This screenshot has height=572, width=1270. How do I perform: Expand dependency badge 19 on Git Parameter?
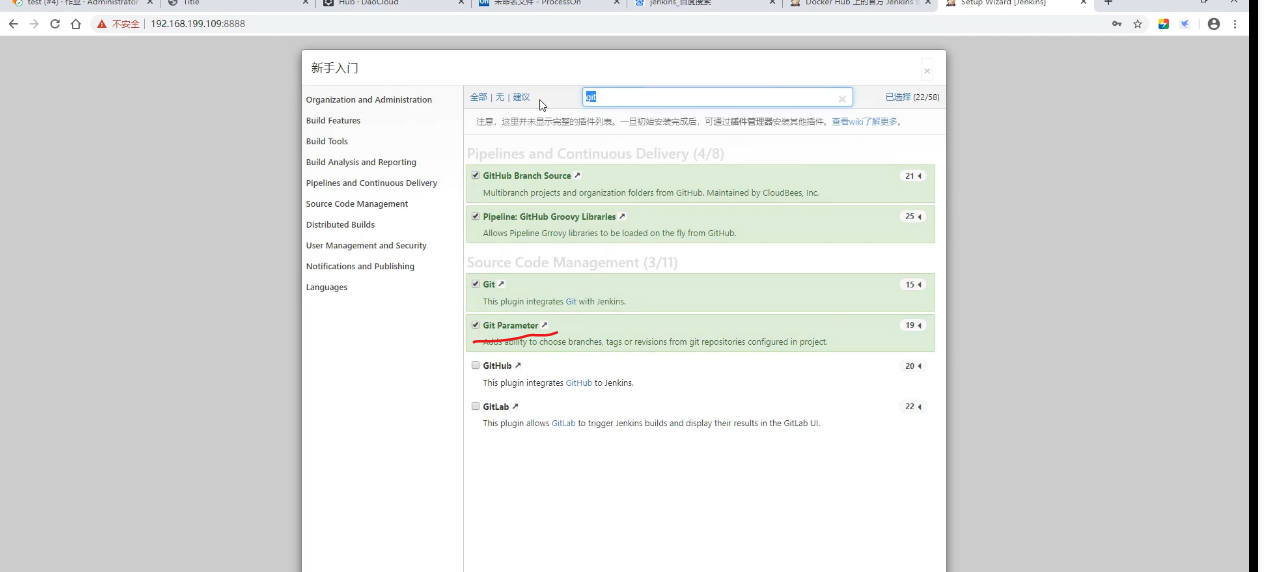913,325
